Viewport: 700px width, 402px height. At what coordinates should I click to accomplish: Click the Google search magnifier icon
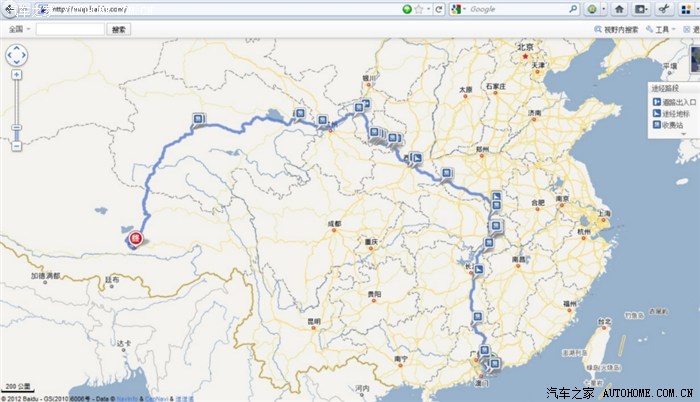click(574, 9)
